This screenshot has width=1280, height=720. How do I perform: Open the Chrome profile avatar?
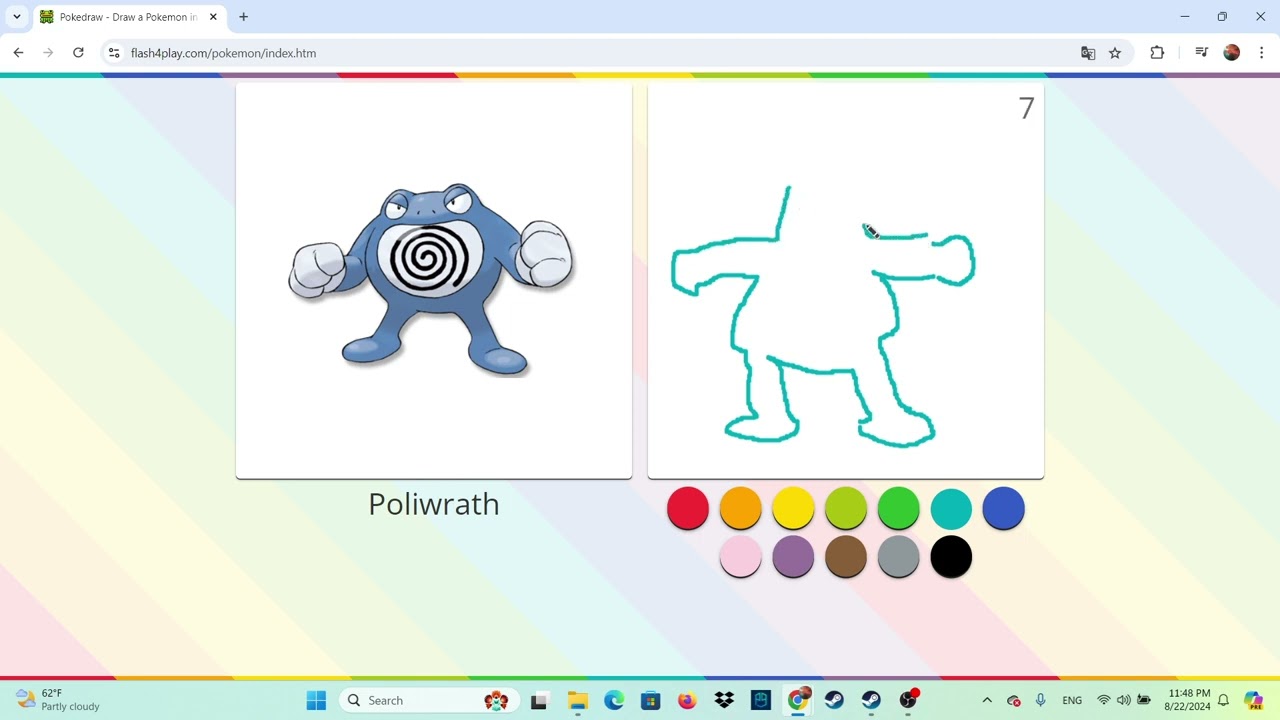pyautogui.click(x=1232, y=53)
